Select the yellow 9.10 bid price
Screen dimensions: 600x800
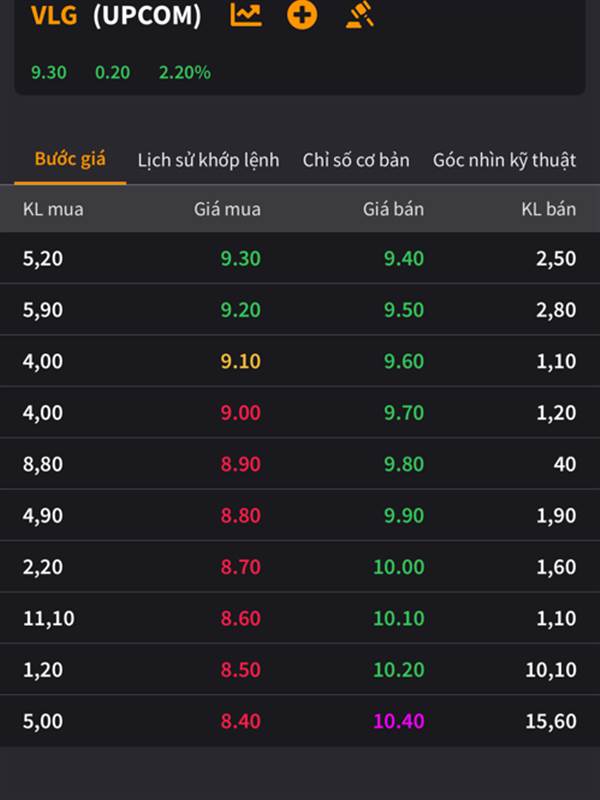[x=240, y=361]
